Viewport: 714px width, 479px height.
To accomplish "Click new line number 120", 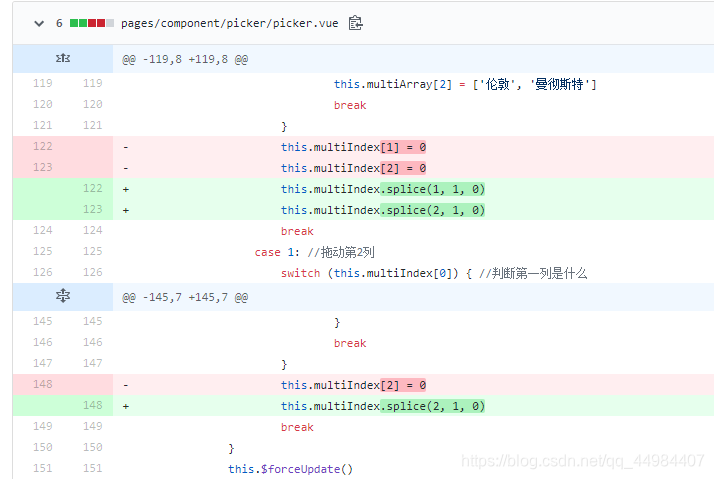I will tap(93, 104).
